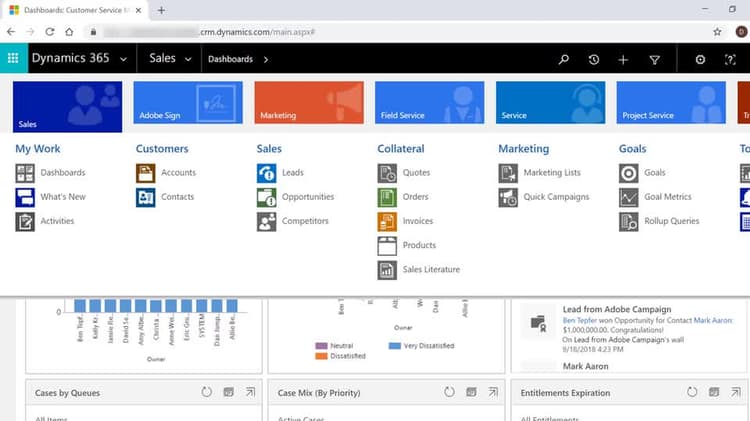750x421 pixels.
Task: Open the What's New icon
Action: coord(25,197)
